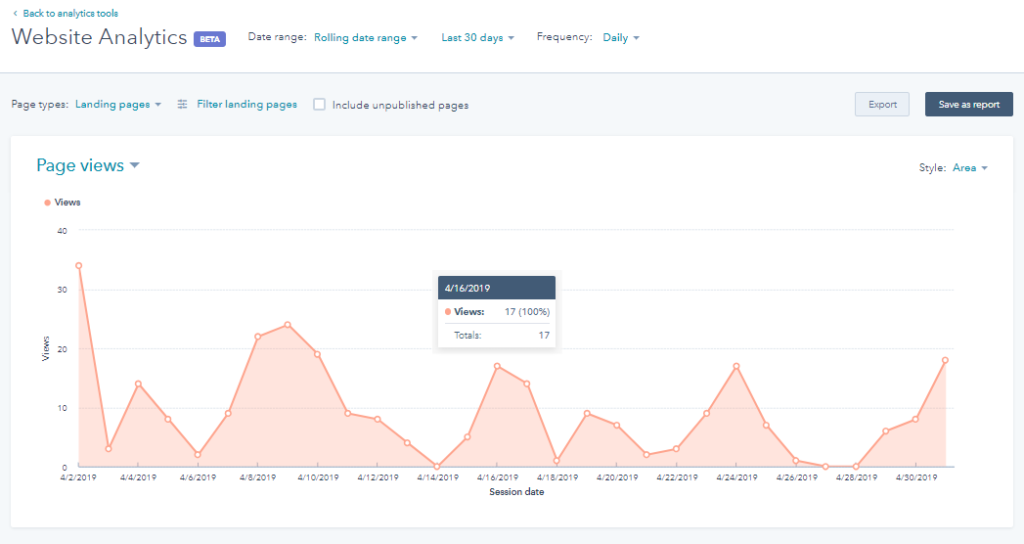Click the 40 y-axis tick label

click(x=62, y=231)
